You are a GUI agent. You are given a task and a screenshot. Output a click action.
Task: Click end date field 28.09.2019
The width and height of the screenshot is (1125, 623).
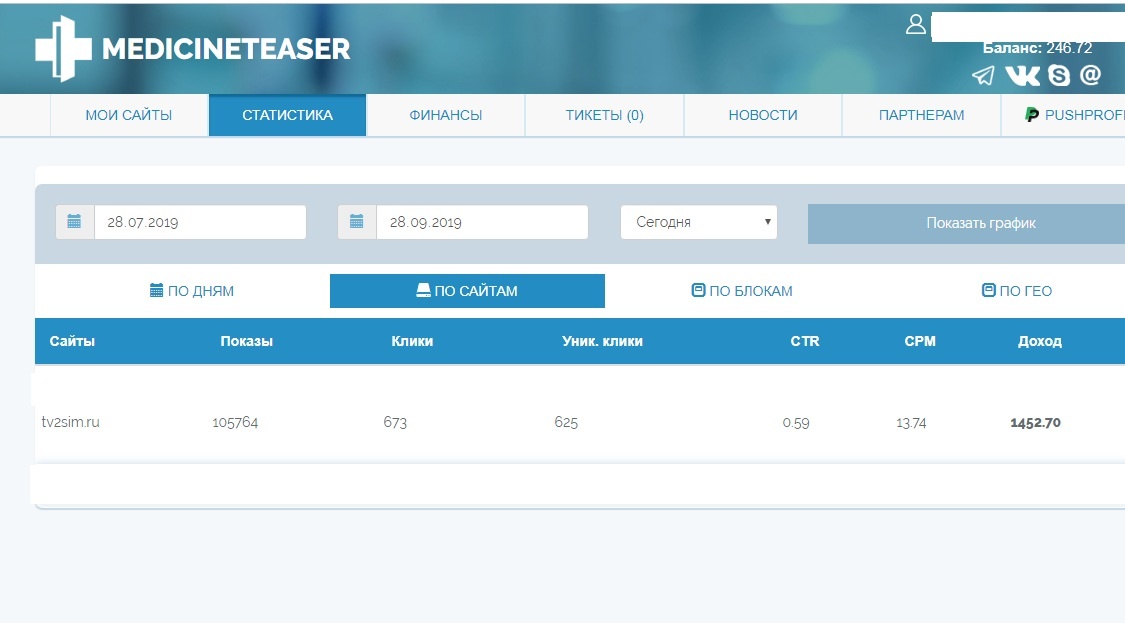pos(482,222)
